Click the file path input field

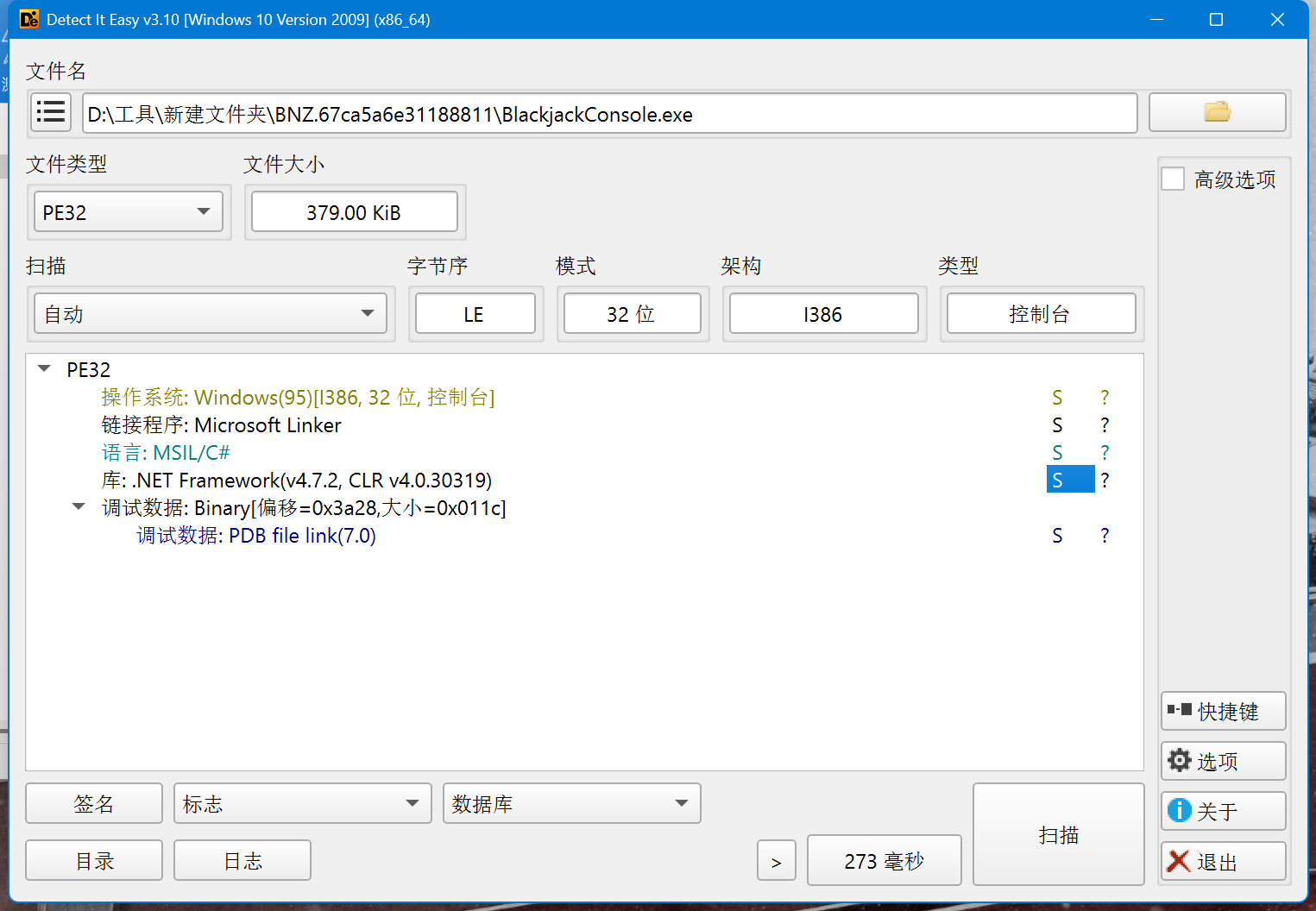[609, 114]
